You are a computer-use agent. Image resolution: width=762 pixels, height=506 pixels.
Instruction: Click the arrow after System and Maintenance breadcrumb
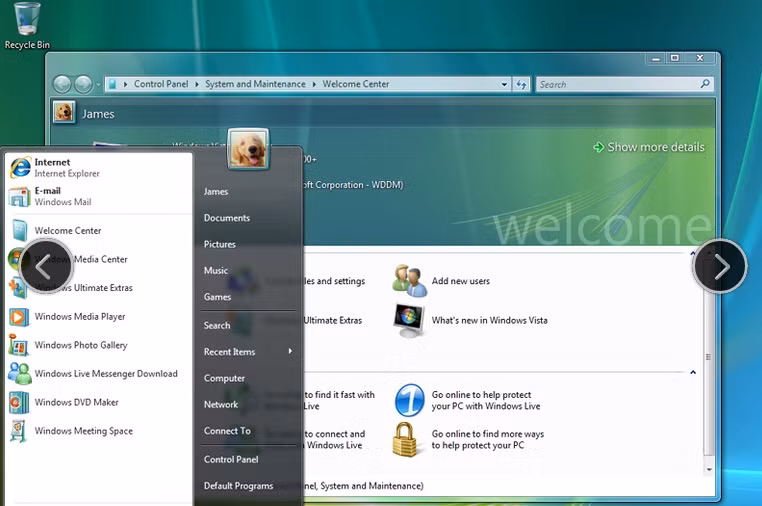click(x=314, y=84)
